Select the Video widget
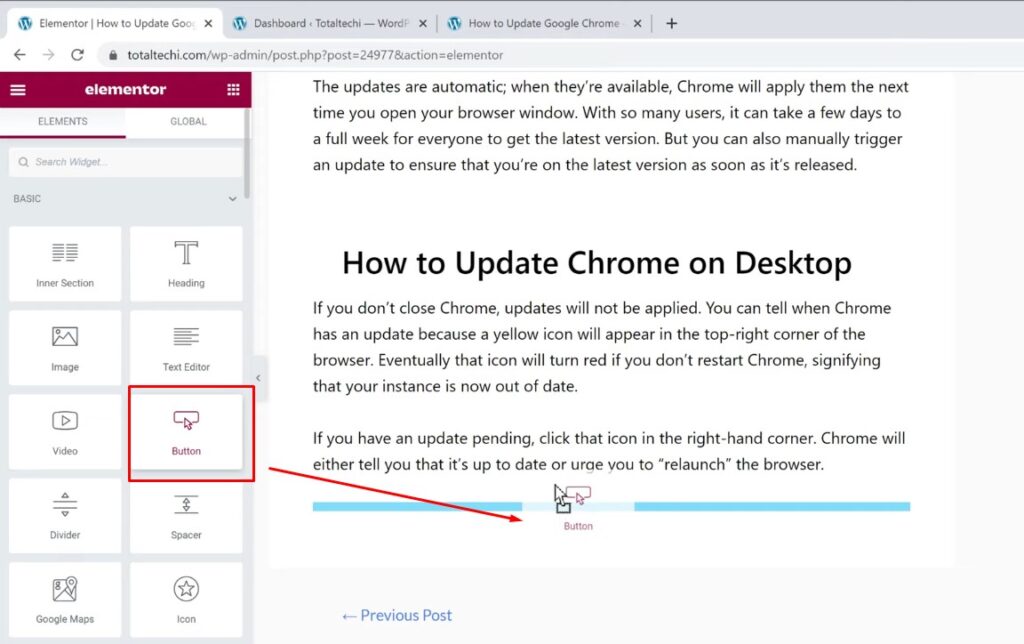 [x=64, y=431]
